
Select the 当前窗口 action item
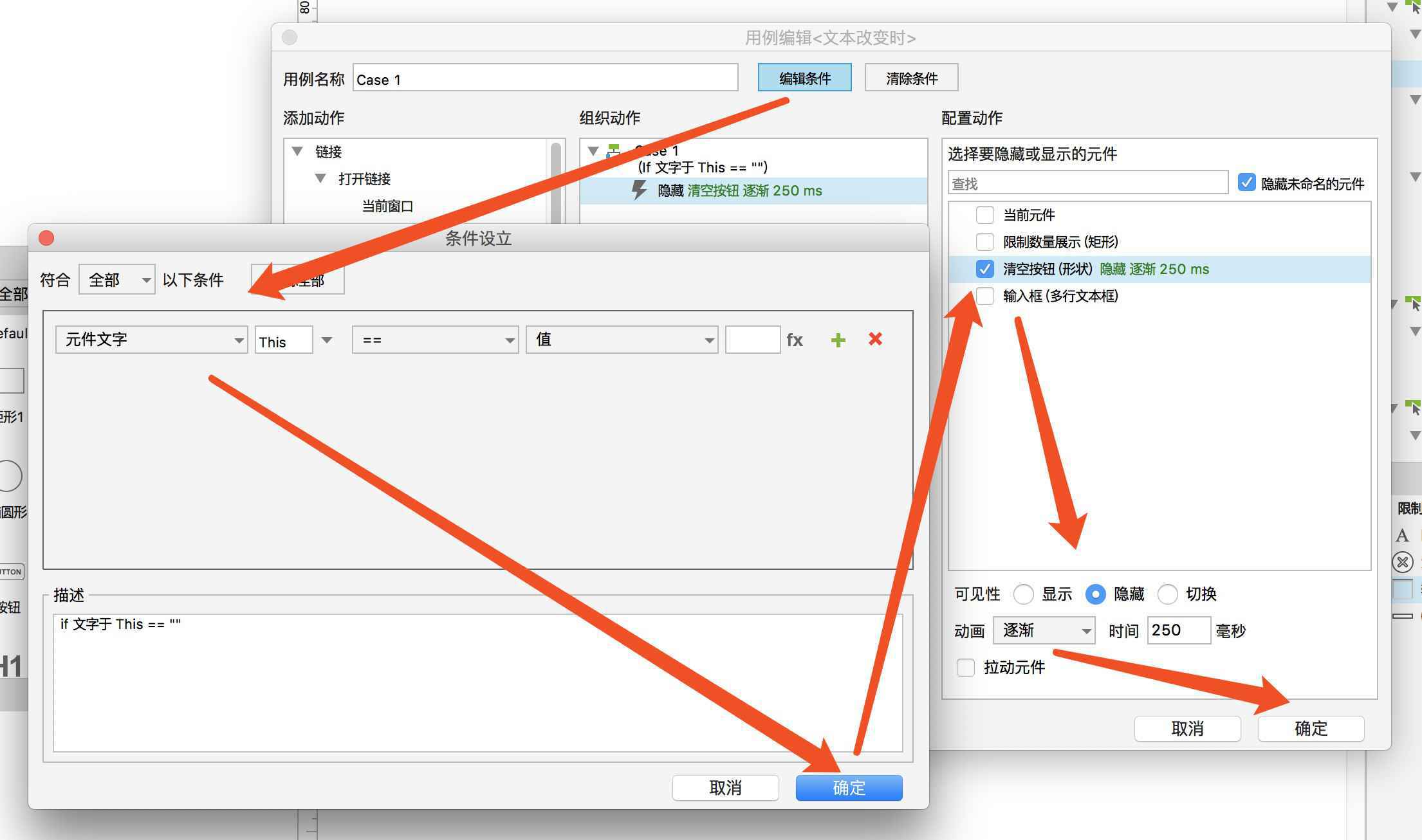387,206
